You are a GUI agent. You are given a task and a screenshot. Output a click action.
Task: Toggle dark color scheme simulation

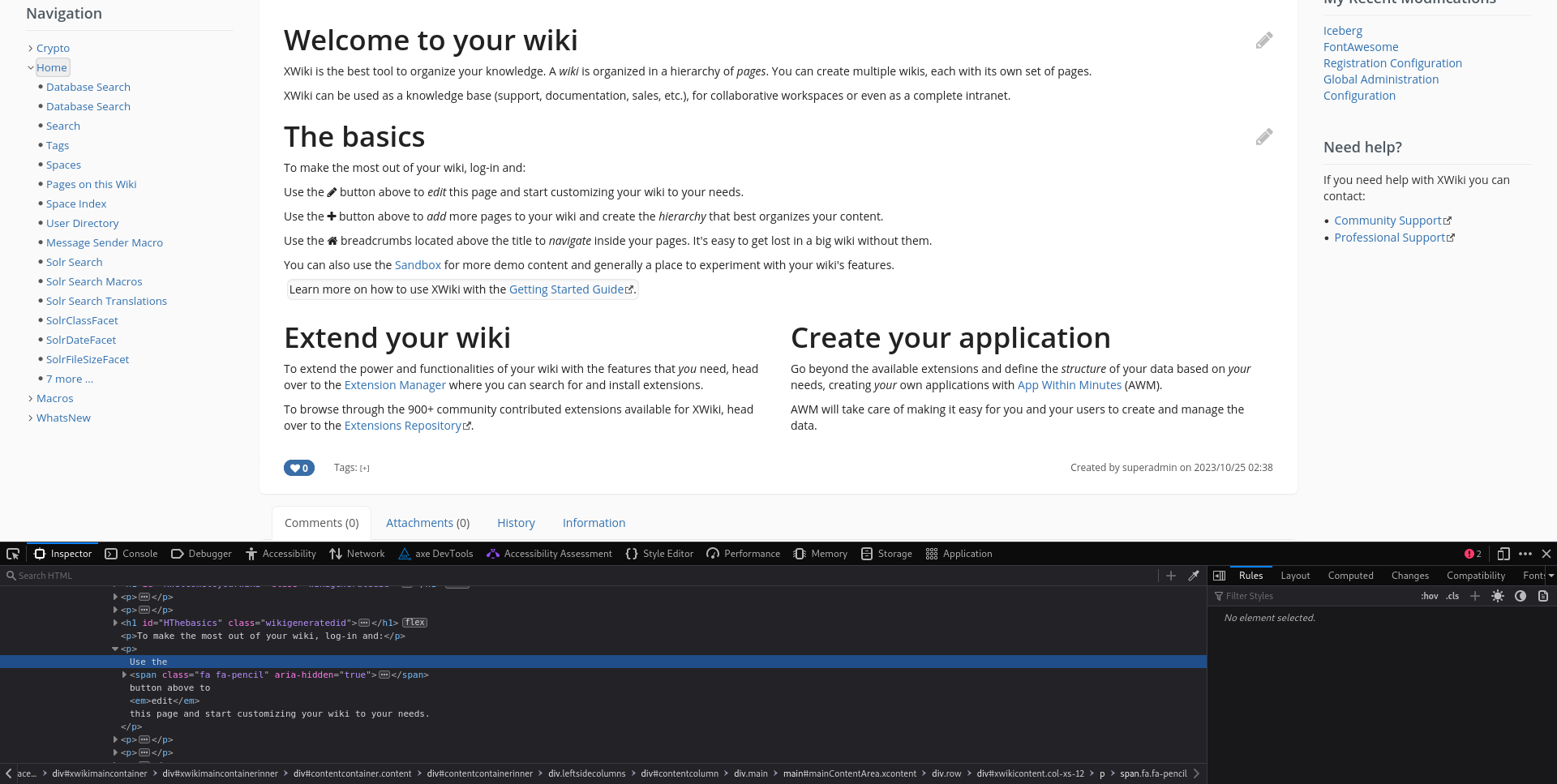coord(1521,596)
